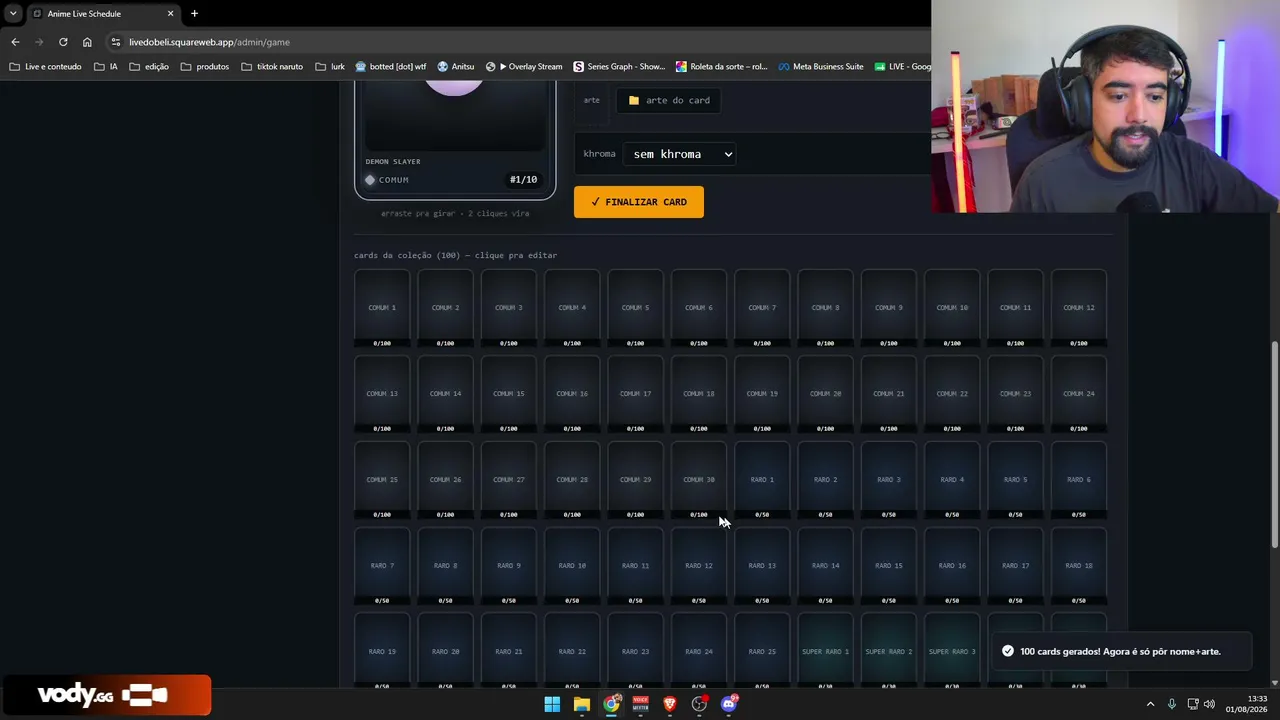Open the 'tiktok naruto' bookmarks folder
1280x720 pixels.
pyautogui.click(x=272, y=67)
